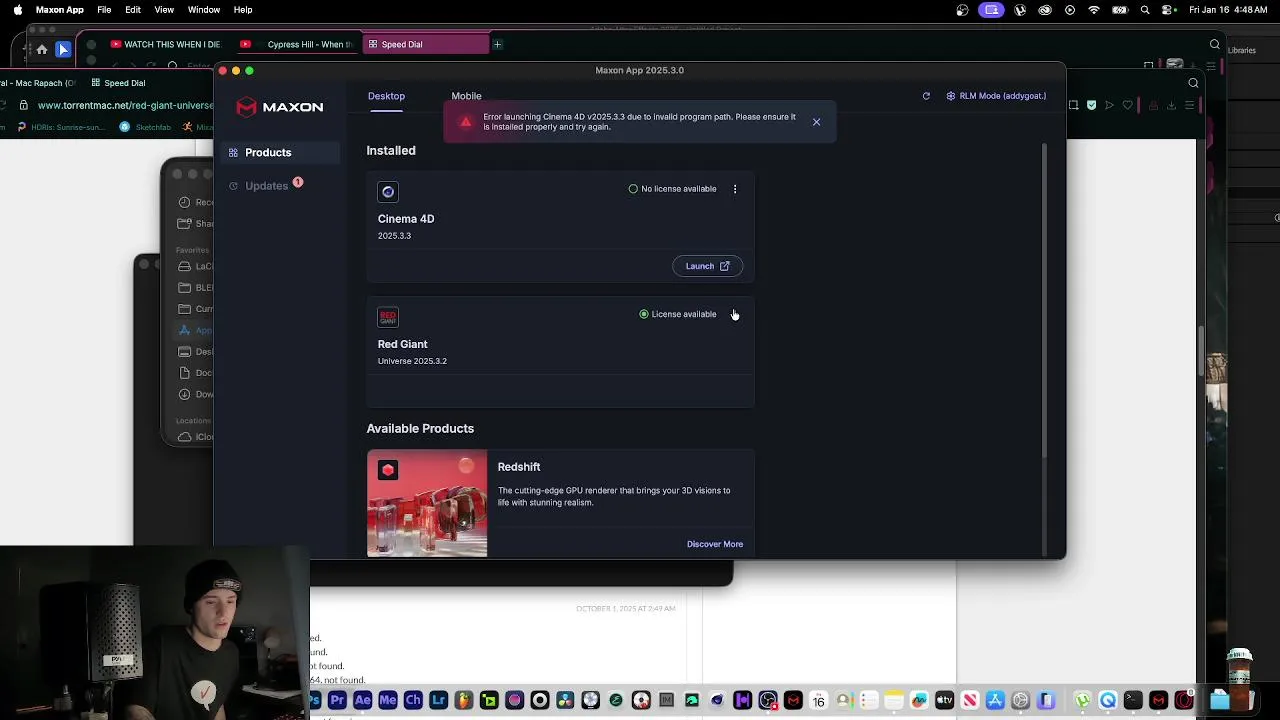
Task: Open Control Center in menu bar
Action: coord(1169,10)
